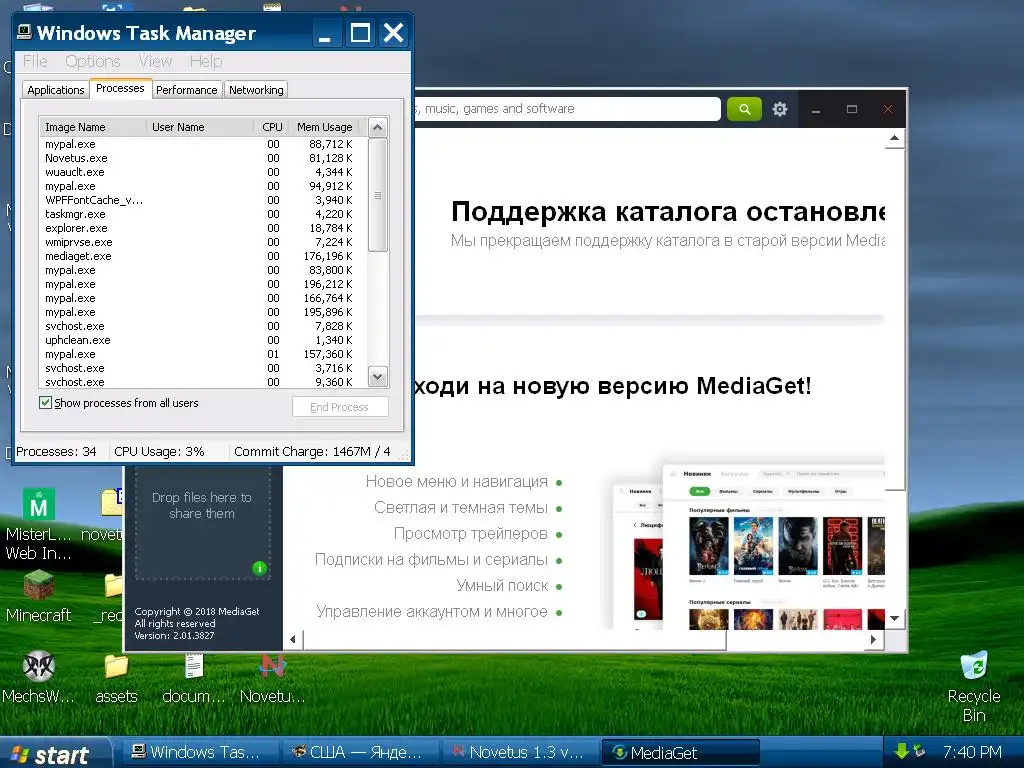Screen dimensions: 1024x768
Task: Open MisterL Web In desktop icon
Action: [x=39, y=525]
